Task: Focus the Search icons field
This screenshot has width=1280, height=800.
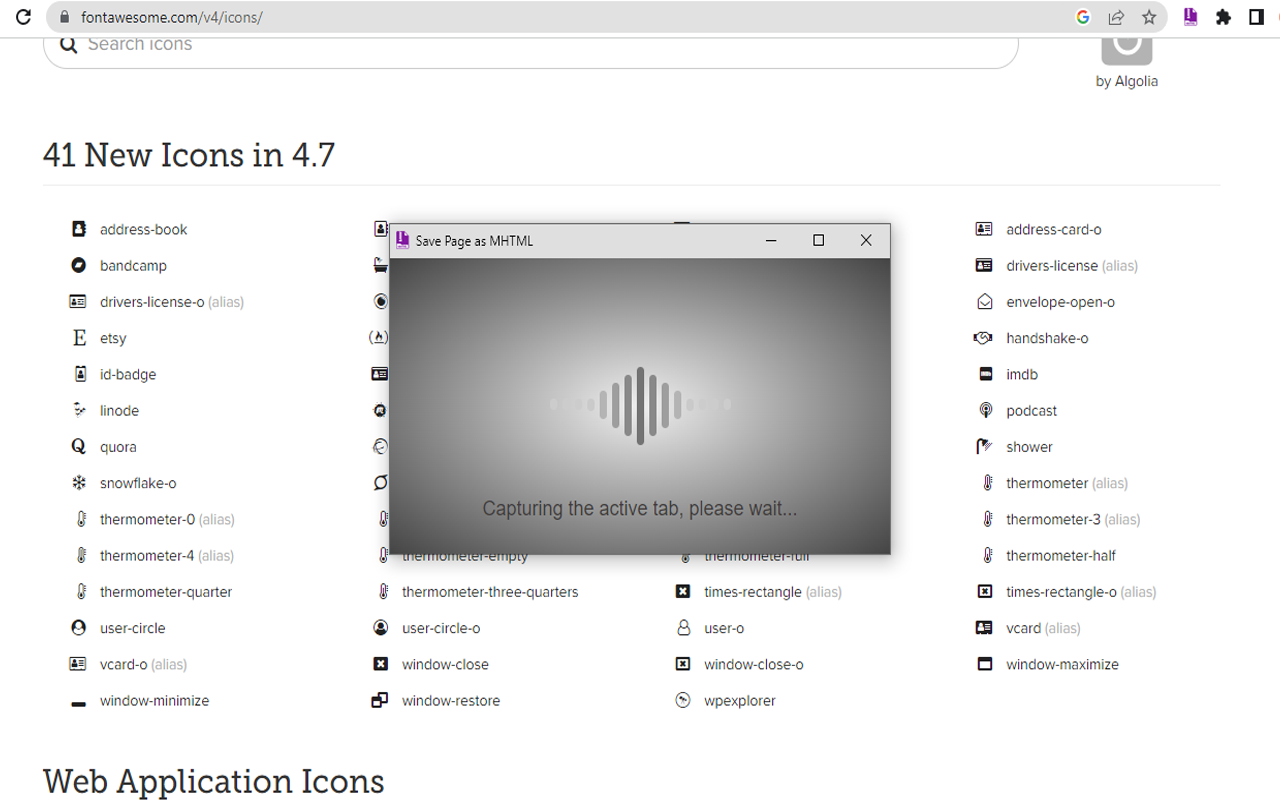Action: pos(531,46)
